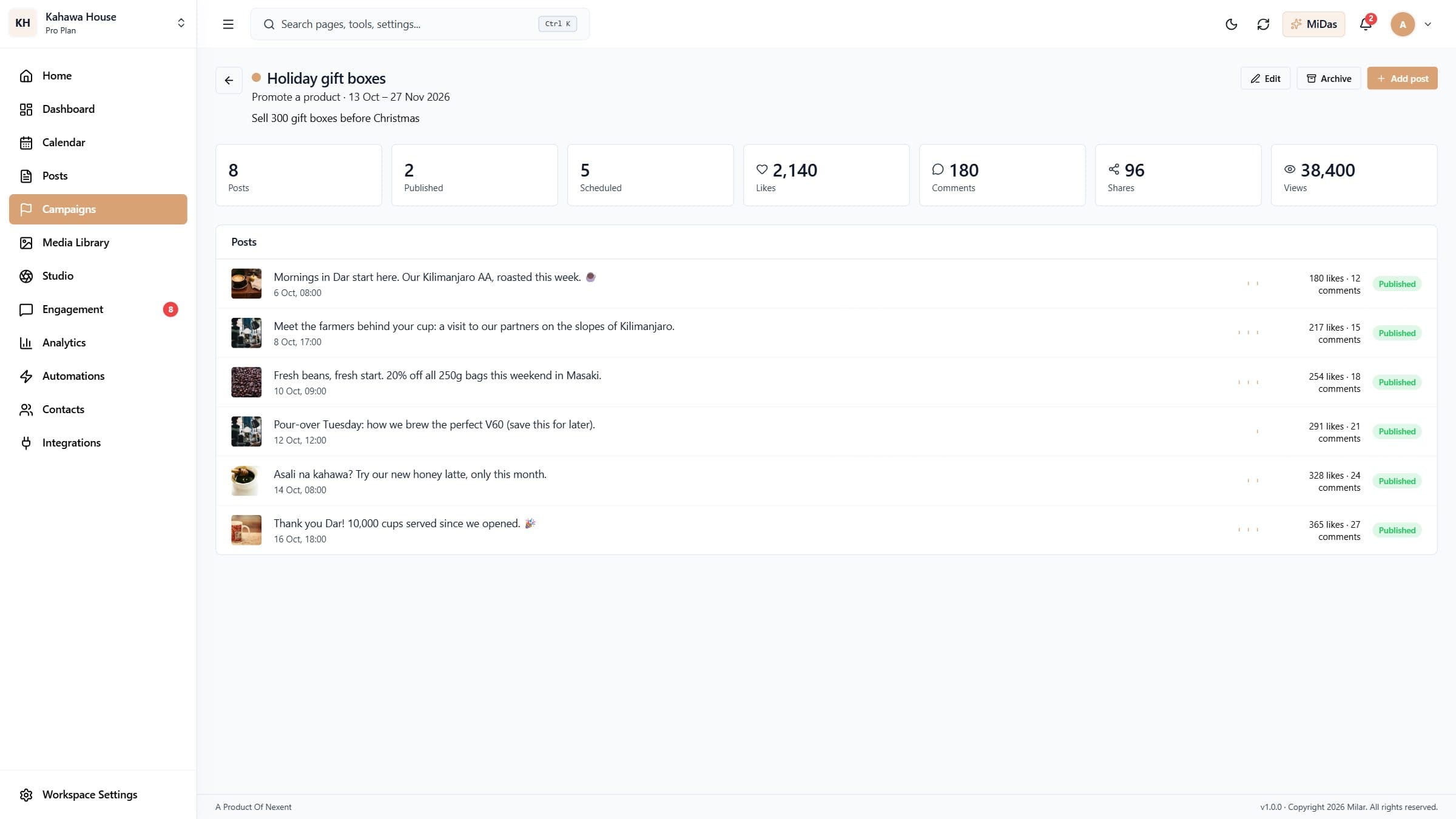The height and width of the screenshot is (819, 1456).
Task: Click the Studio aperture icon
Action: [x=26, y=276]
